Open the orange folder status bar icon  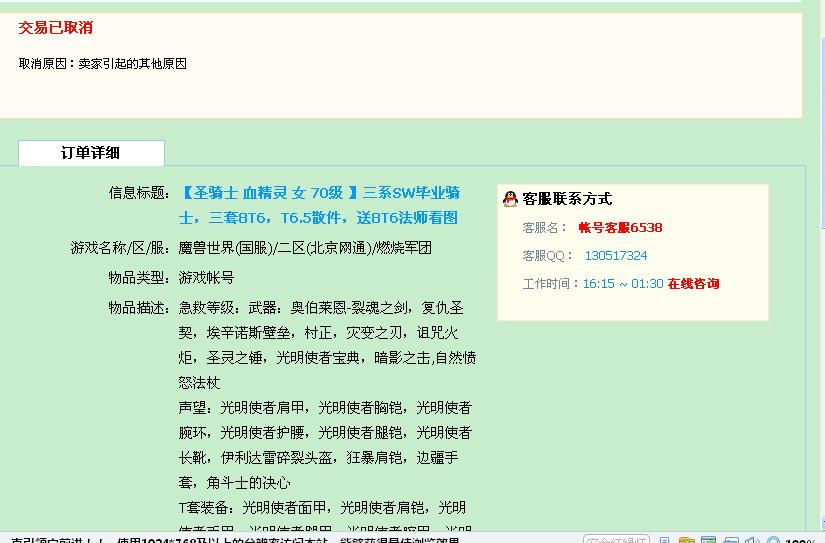pos(687,540)
